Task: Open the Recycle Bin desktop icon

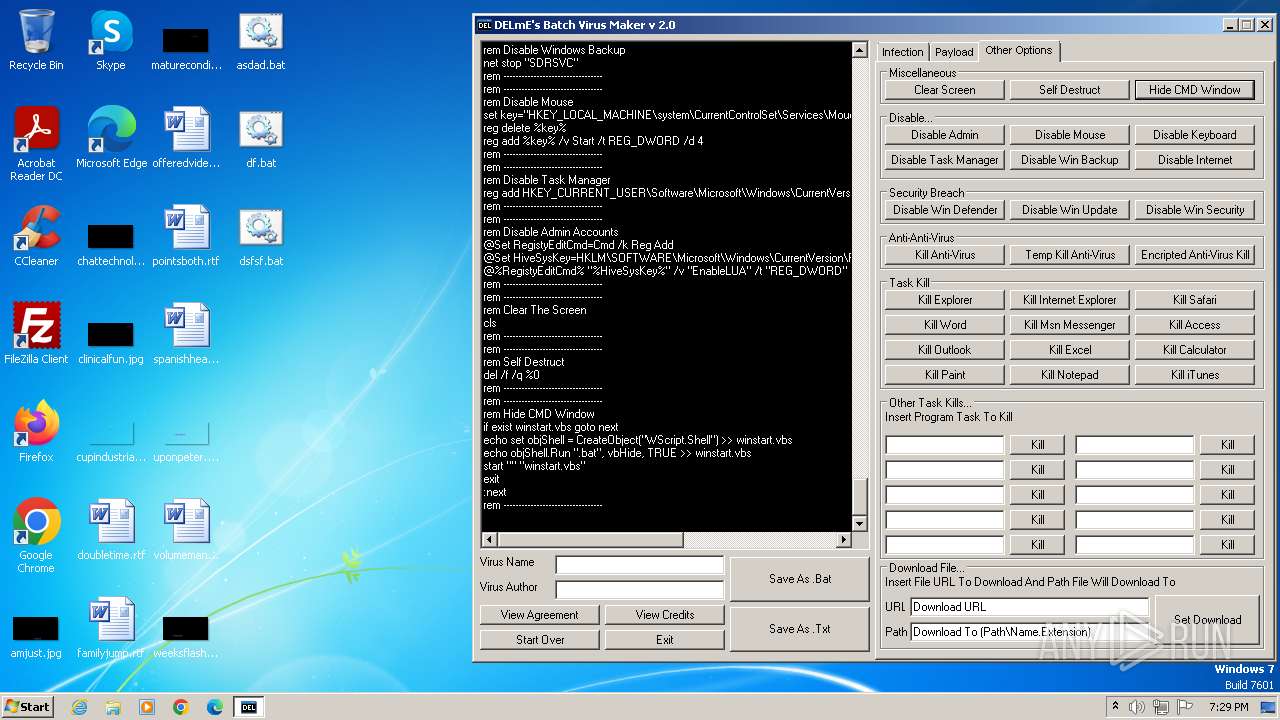Action: pos(36,40)
